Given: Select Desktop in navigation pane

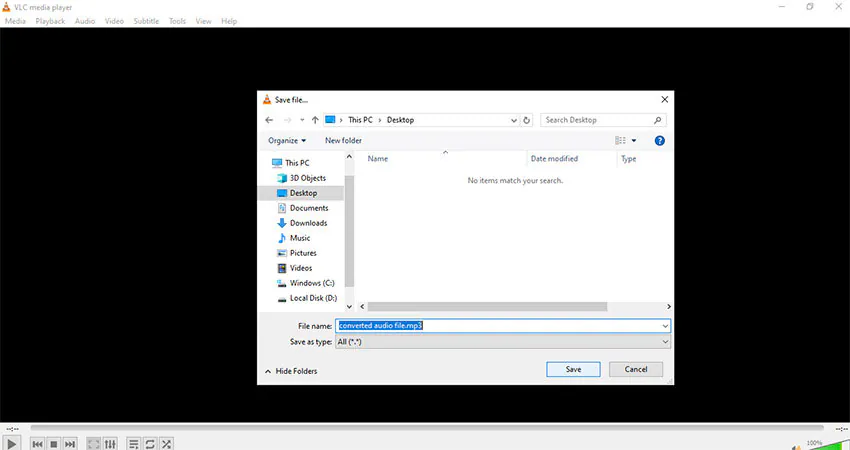Looking at the screenshot, I should pos(301,193).
